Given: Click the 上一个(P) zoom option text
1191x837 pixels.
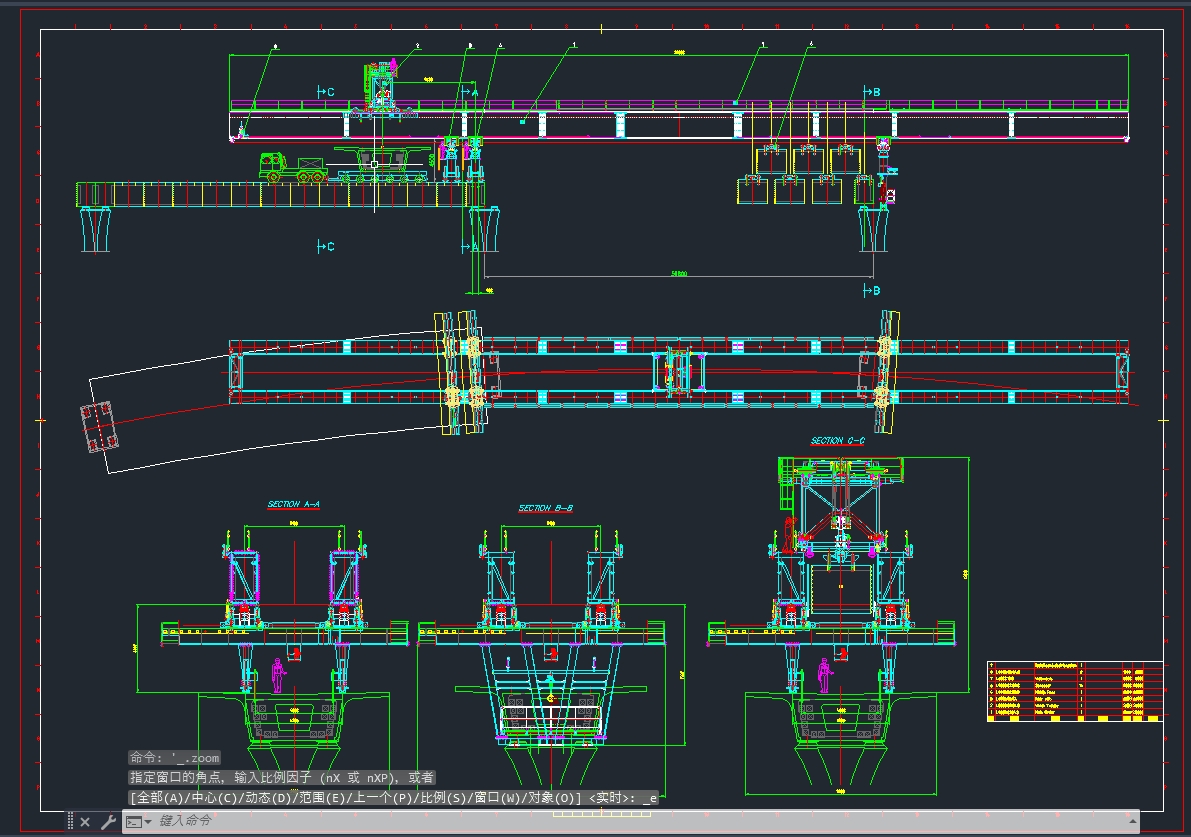Looking at the screenshot, I should [x=381, y=798].
